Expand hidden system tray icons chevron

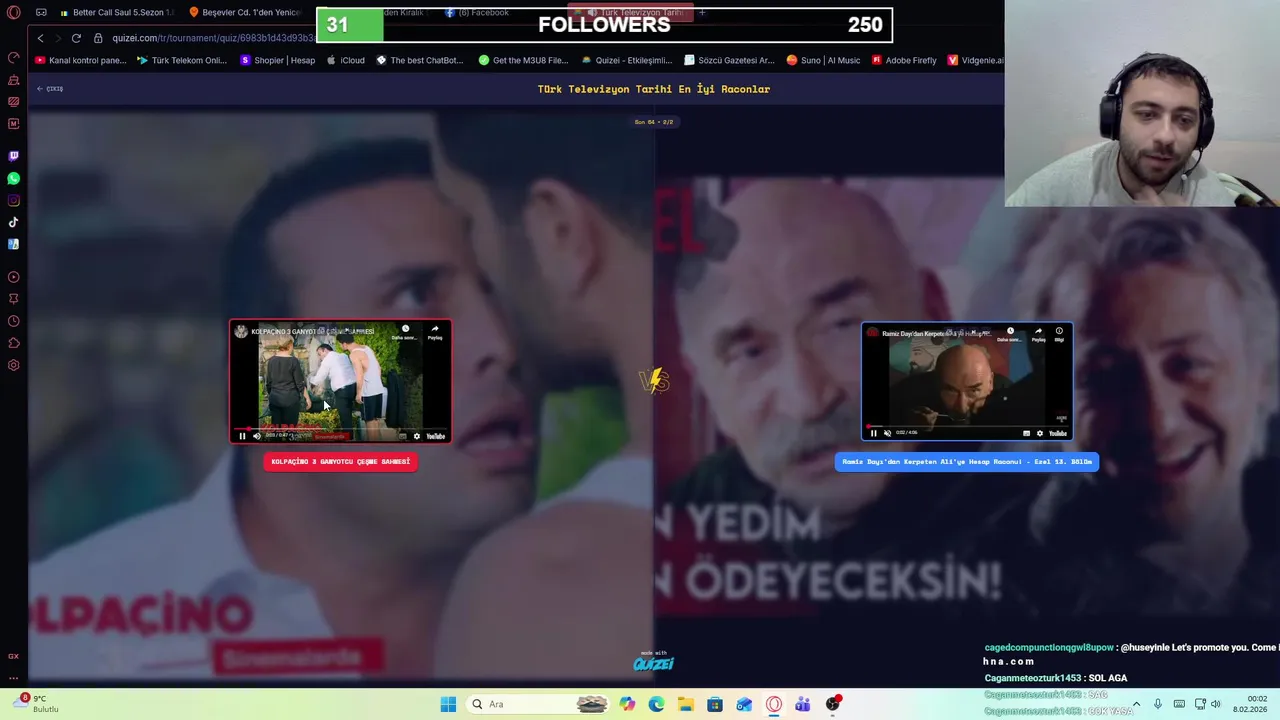pyautogui.click(x=1136, y=704)
